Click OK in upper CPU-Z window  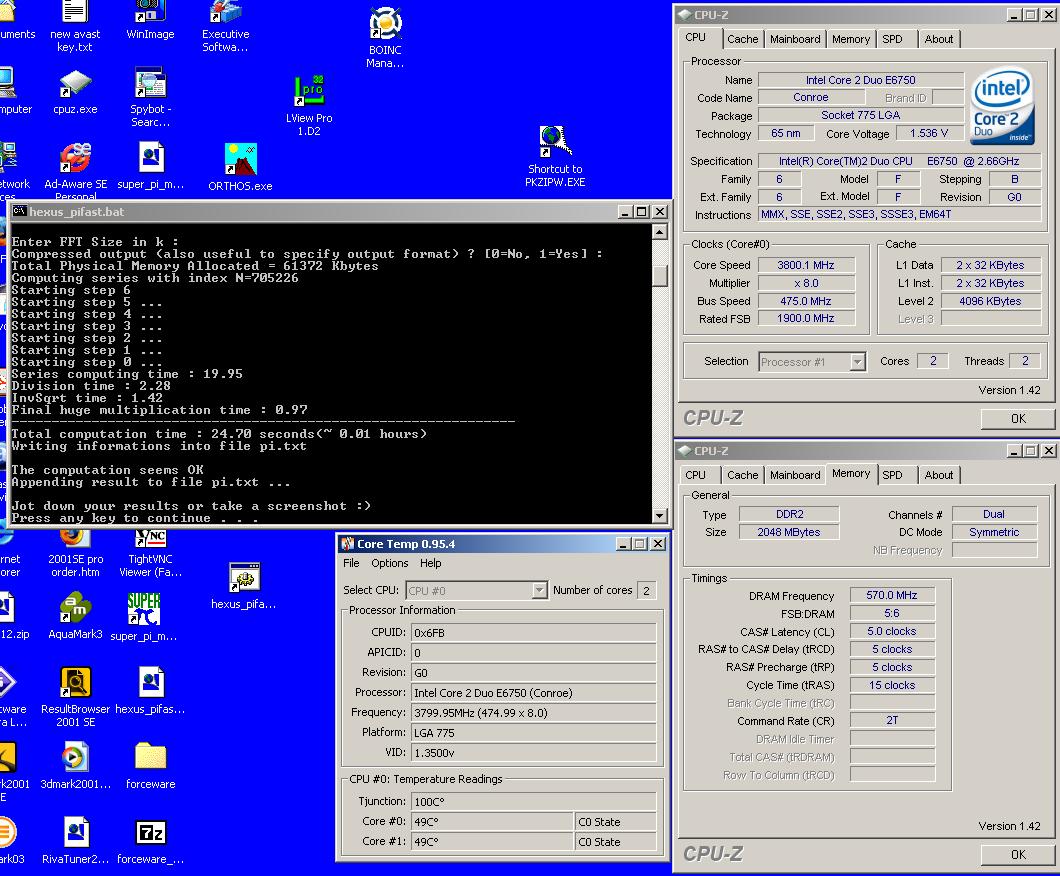(x=1018, y=418)
